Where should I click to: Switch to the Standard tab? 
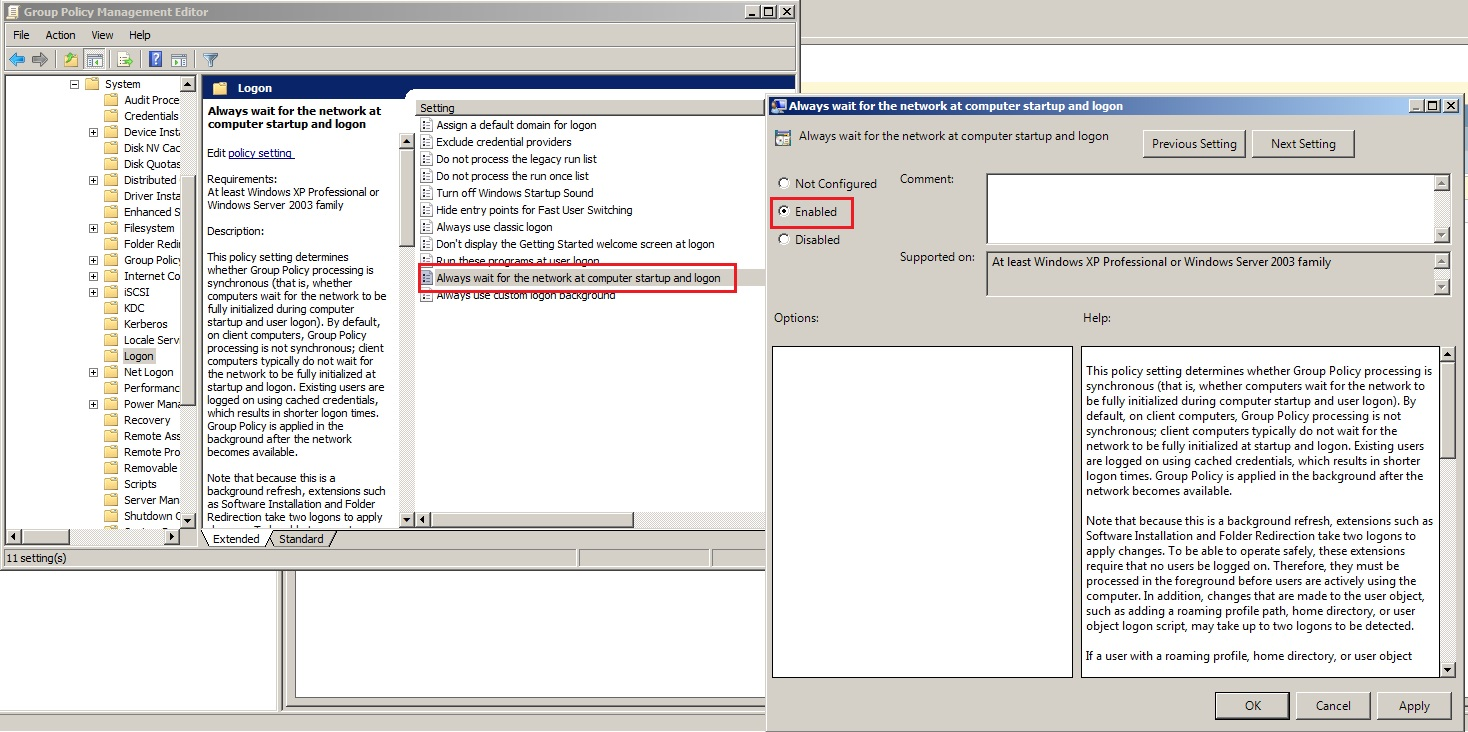click(301, 539)
